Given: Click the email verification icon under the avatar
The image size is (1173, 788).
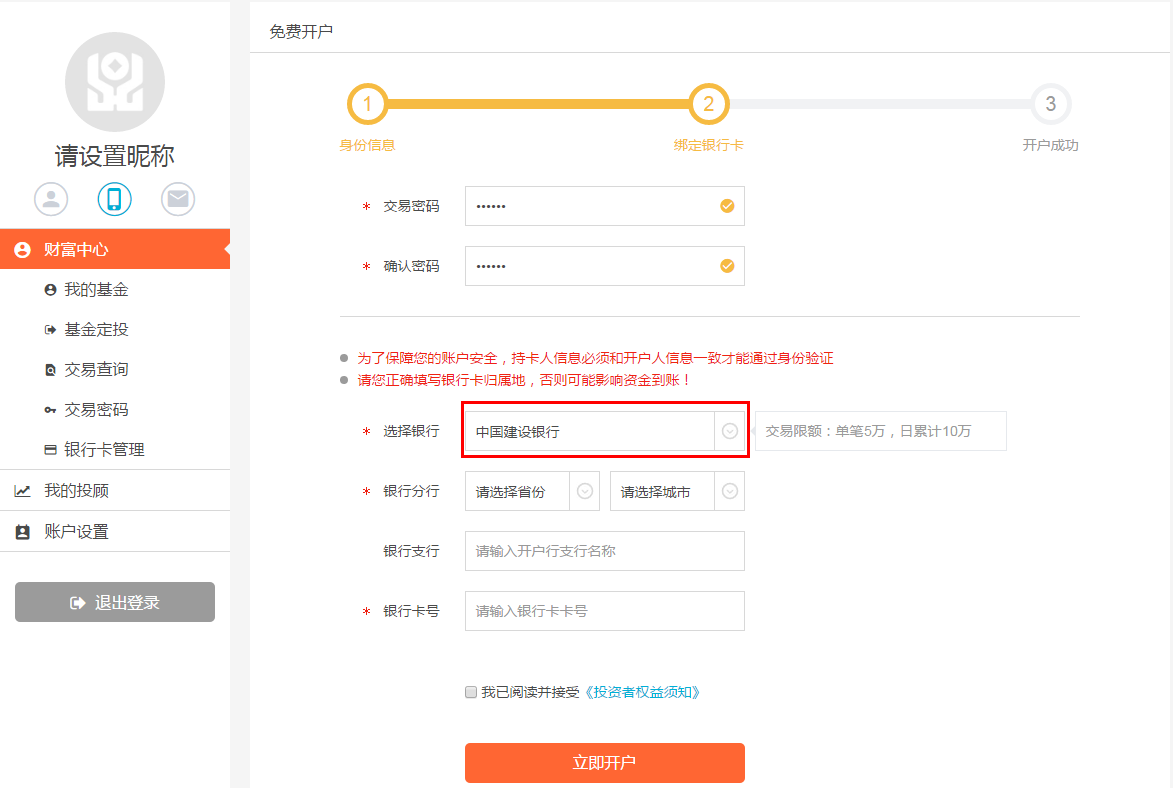Looking at the screenshot, I should pos(177,199).
